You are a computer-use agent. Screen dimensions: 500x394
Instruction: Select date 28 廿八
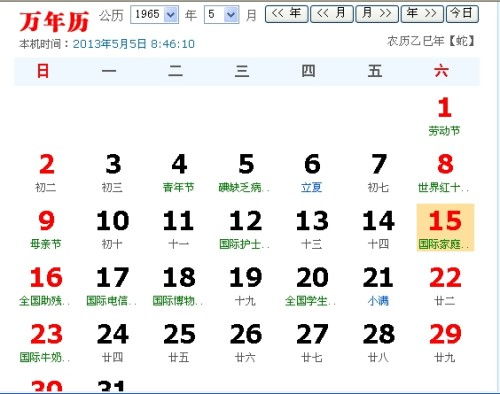pyautogui.click(x=379, y=342)
